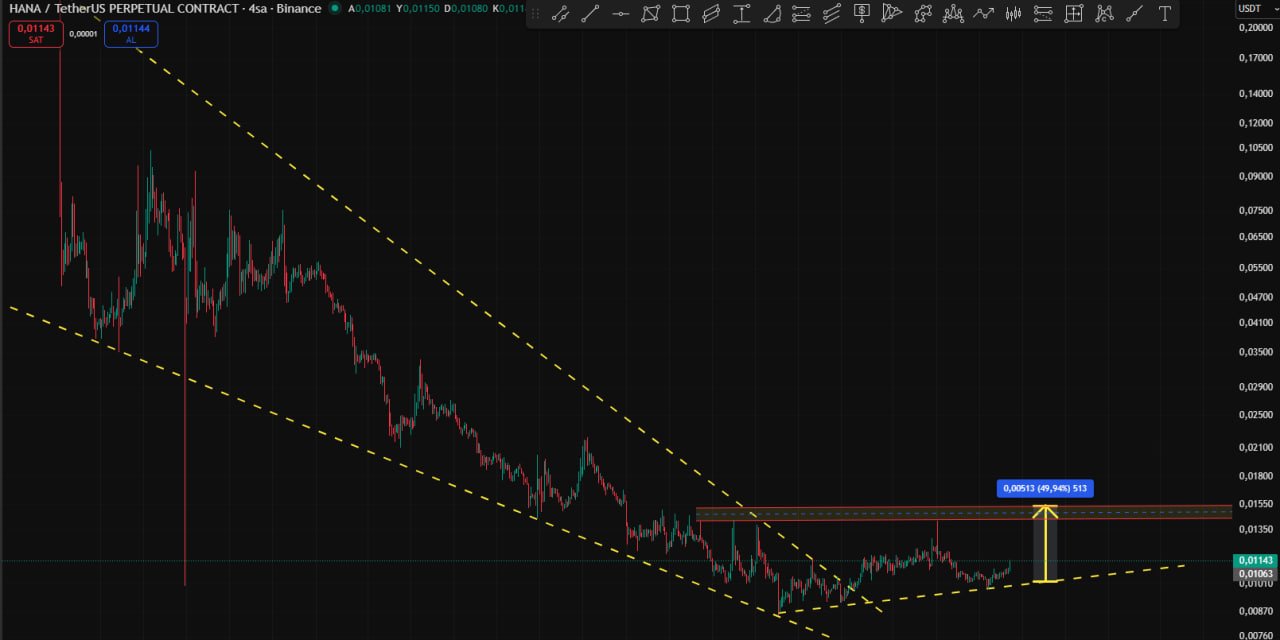Click the blue AL buy button
This screenshot has height=640, width=1280.
[130, 33]
